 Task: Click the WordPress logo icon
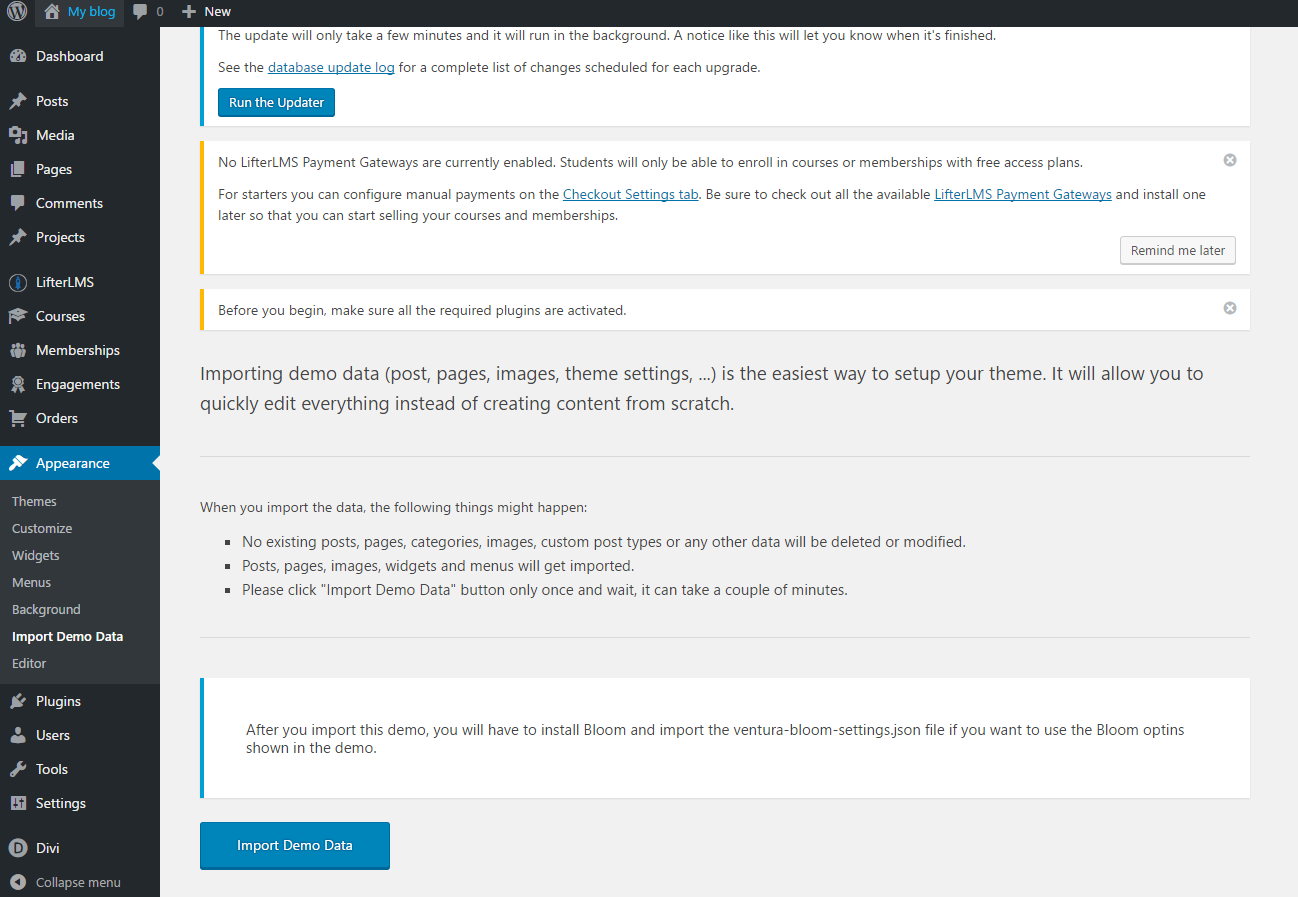(x=17, y=12)
